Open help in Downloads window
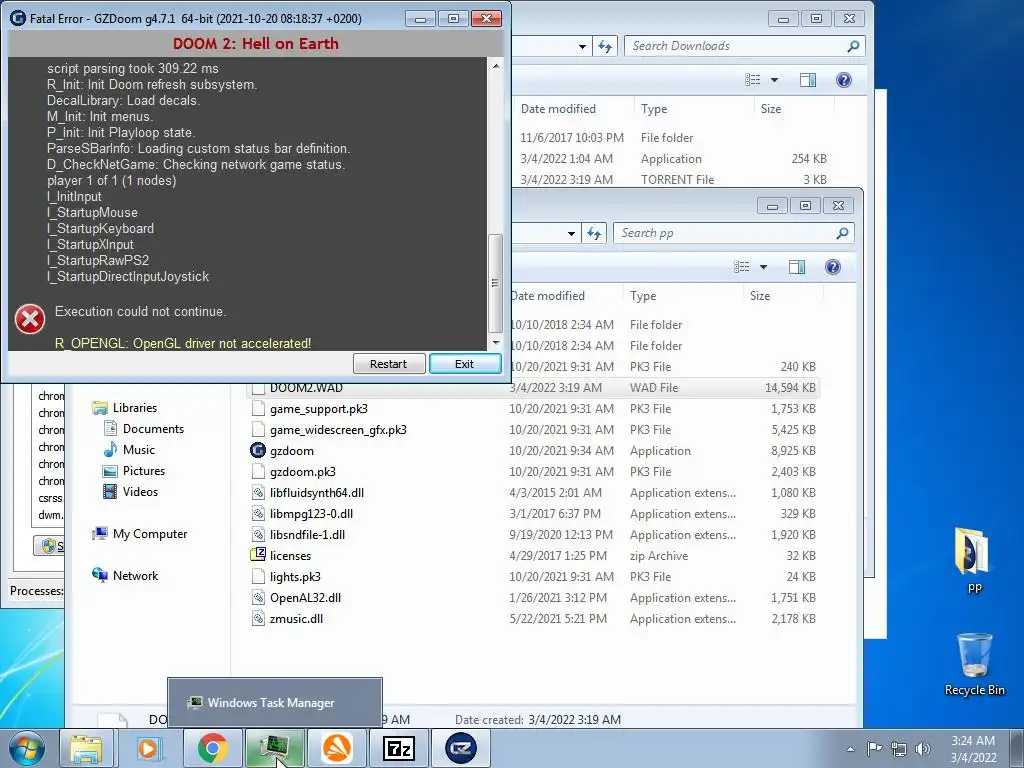Screen dimensions: 1024x768 844,80
